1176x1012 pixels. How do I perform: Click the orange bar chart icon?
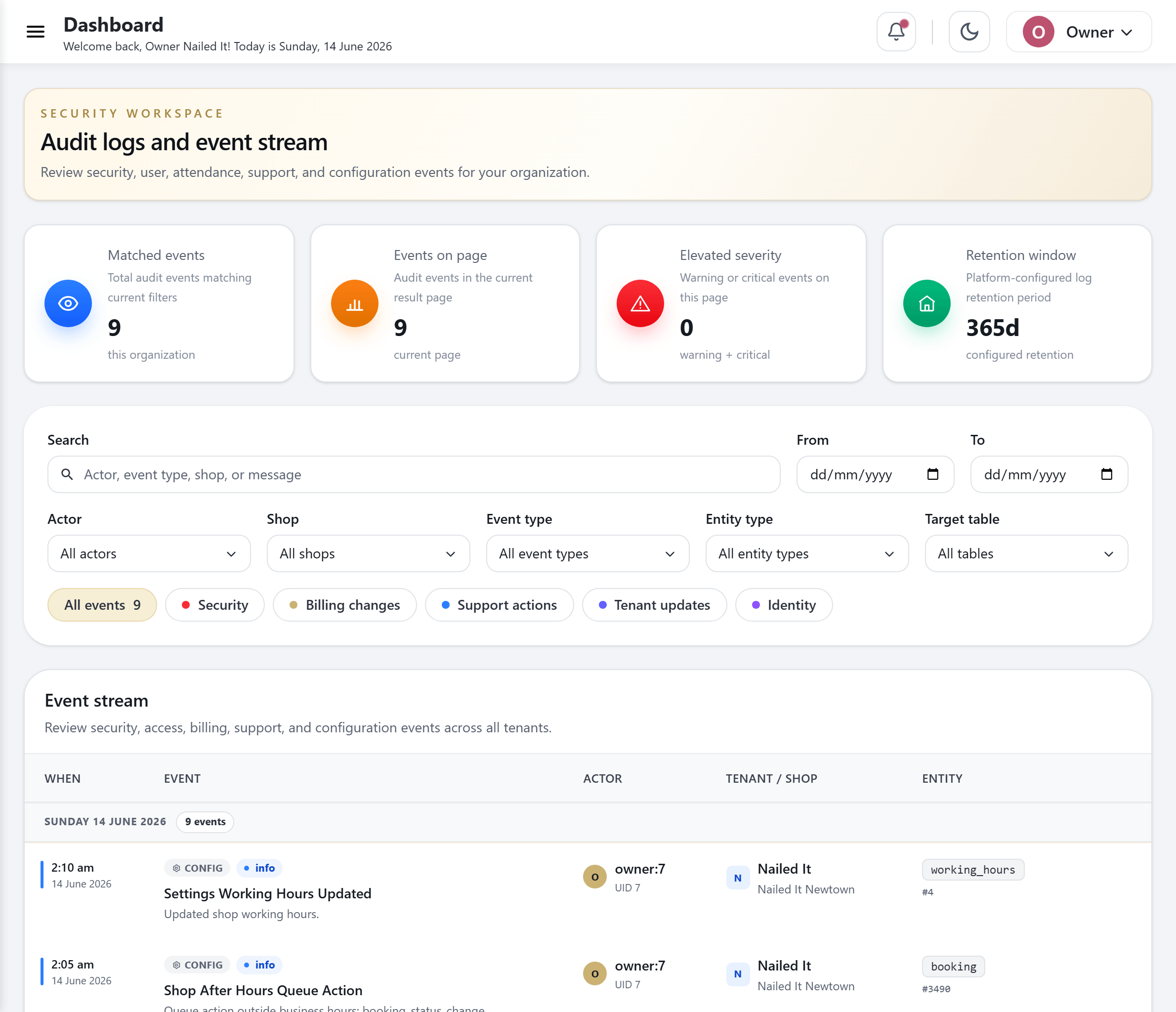[355, 303]
